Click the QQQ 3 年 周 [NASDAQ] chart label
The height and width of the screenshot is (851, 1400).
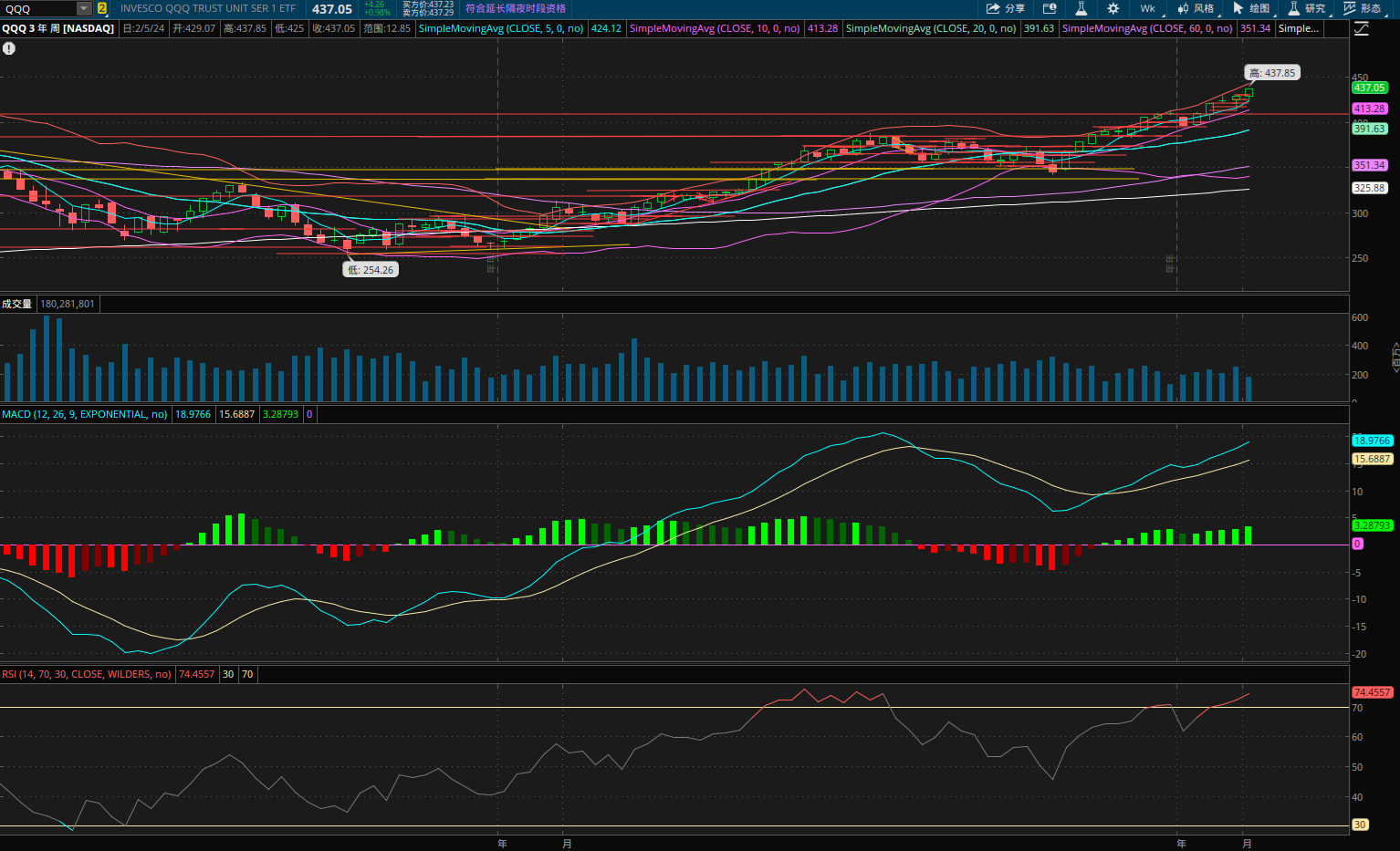click(58, 28)
